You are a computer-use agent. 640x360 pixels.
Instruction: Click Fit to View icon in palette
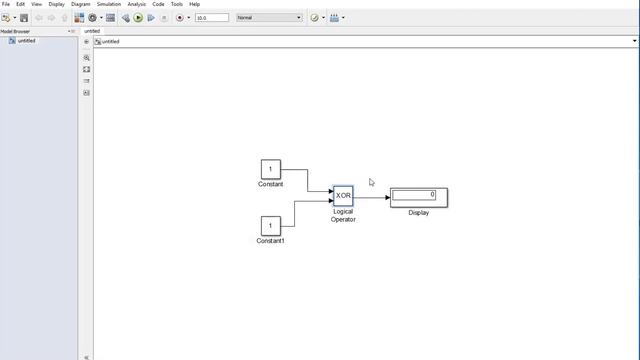87,69
